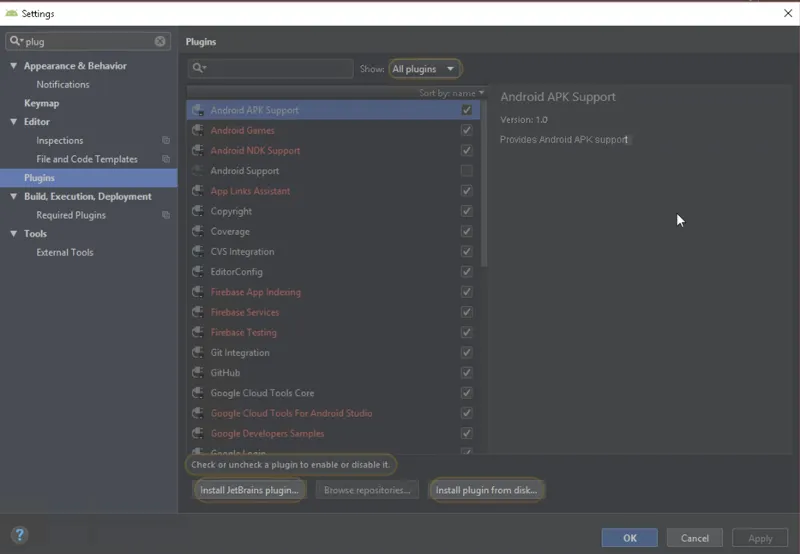Click the Firebase Services plugin icon
800x554 pixels.
(x=198, y=312)
